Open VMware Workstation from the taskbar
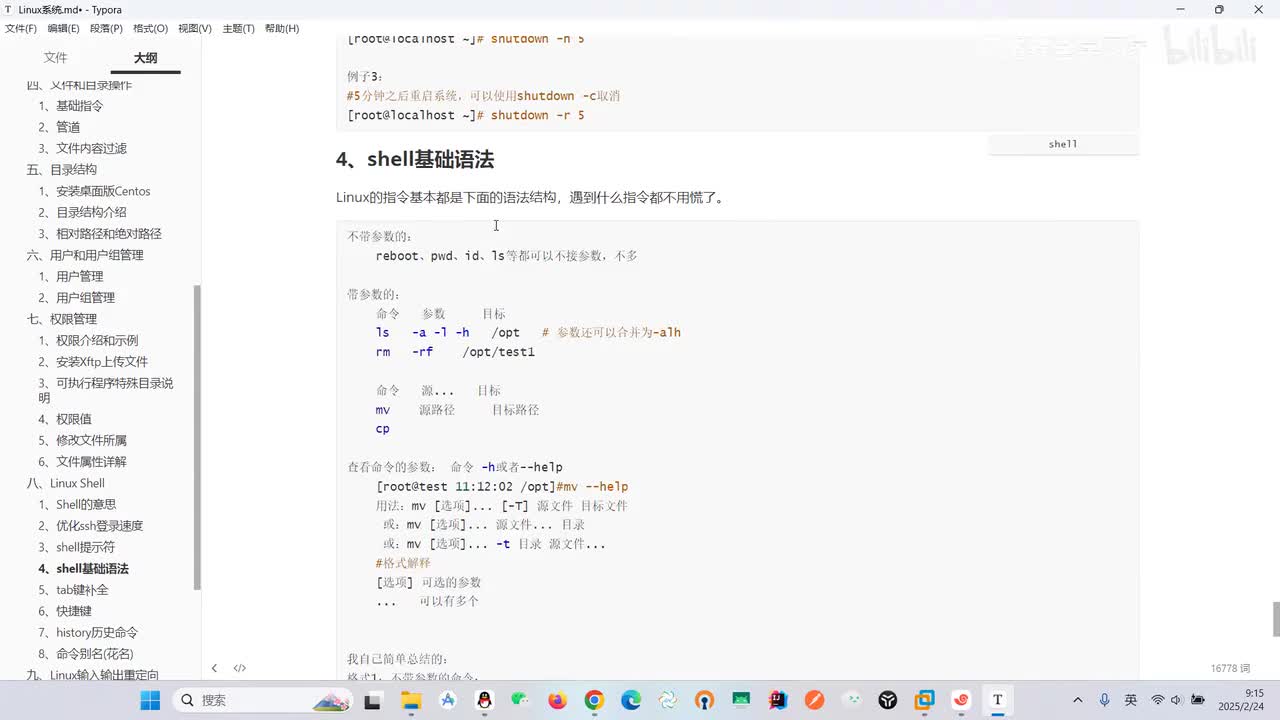The image size is (1280, 720). pyautogui.click(x=924, y=700)
